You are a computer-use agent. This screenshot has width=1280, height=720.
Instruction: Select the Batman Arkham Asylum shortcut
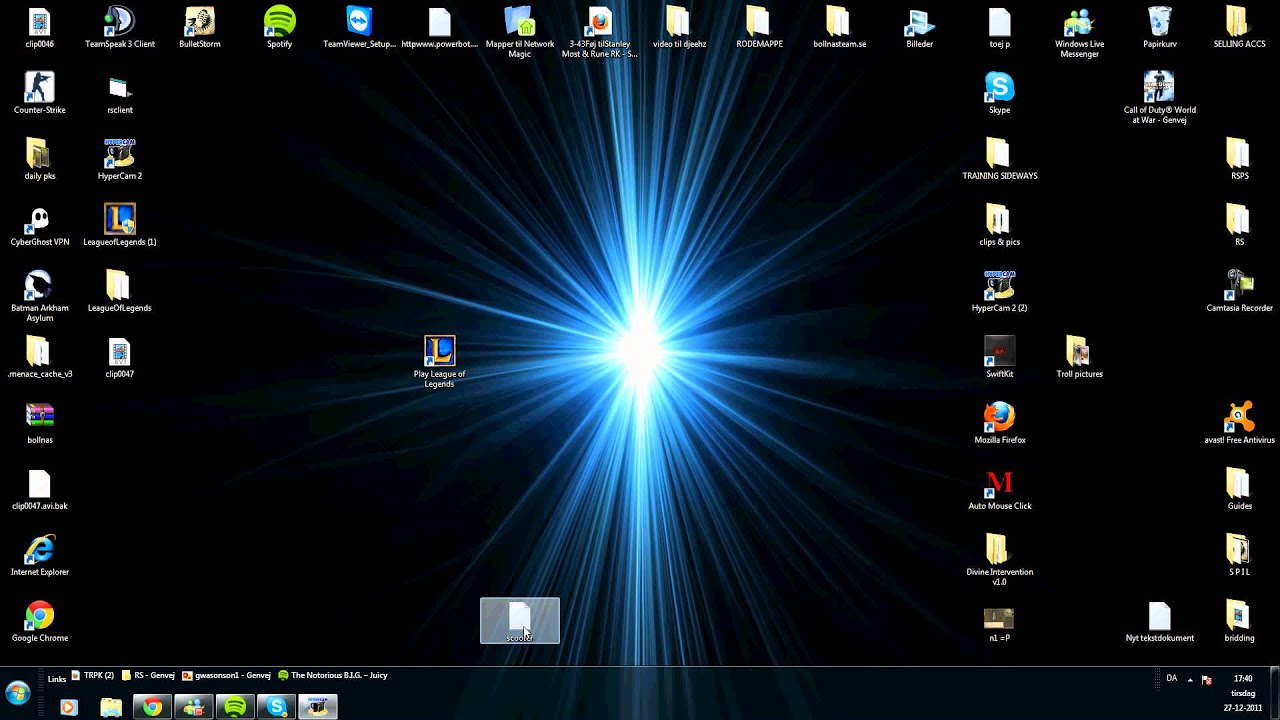pyautogui.click(x=40, y=296)
